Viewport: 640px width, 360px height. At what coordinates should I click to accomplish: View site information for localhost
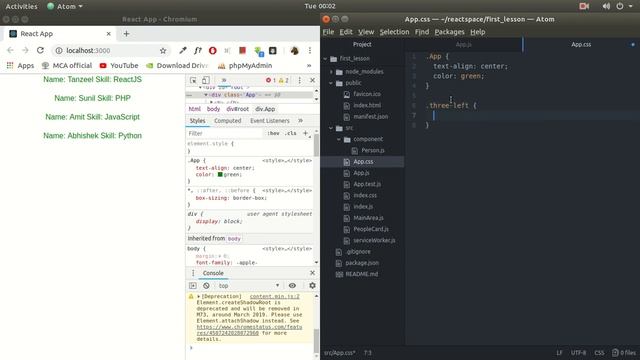tap(59, 50)
